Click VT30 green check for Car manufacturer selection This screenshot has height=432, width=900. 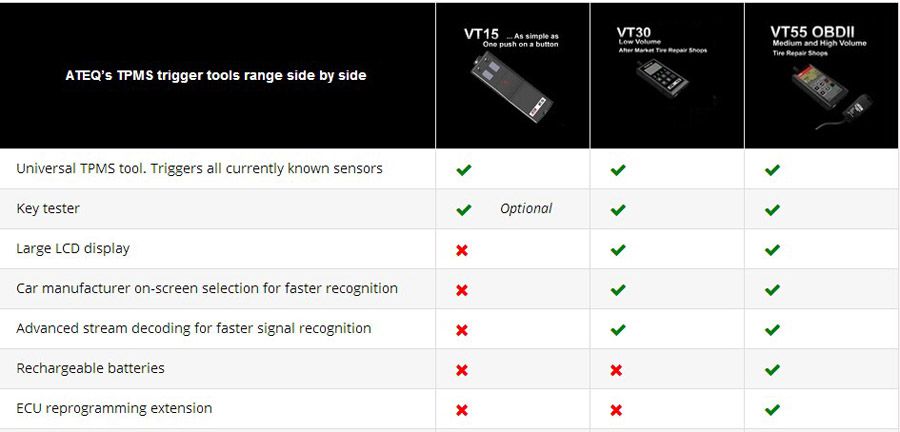618,290
